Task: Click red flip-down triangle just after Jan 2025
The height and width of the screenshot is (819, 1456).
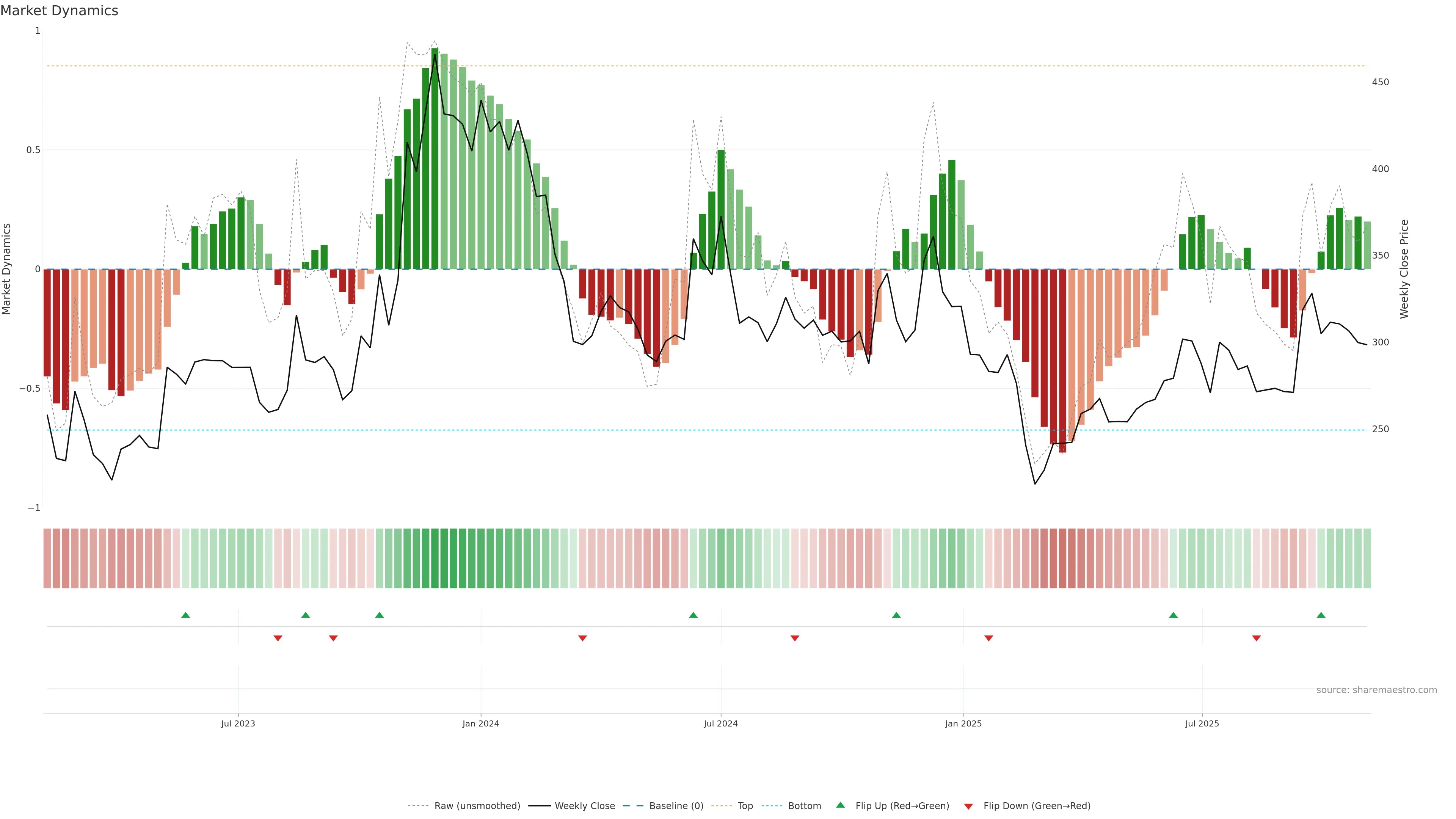Action: [x=988, y=638]
